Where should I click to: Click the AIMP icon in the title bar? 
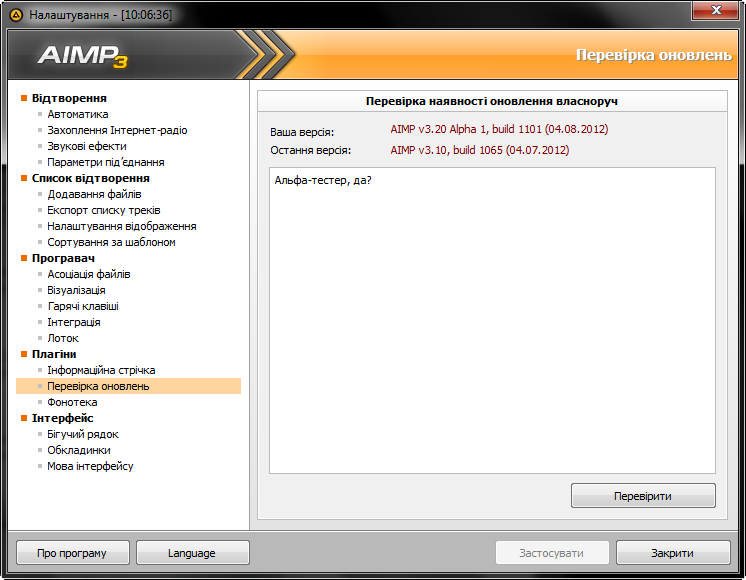(16, 15)
